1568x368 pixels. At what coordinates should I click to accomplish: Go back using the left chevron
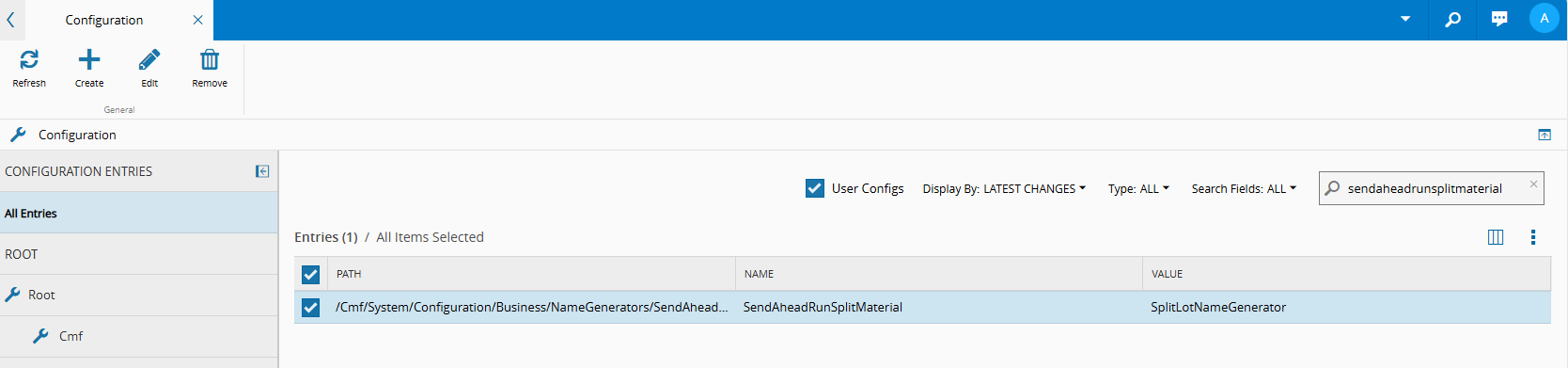point(10,20)
